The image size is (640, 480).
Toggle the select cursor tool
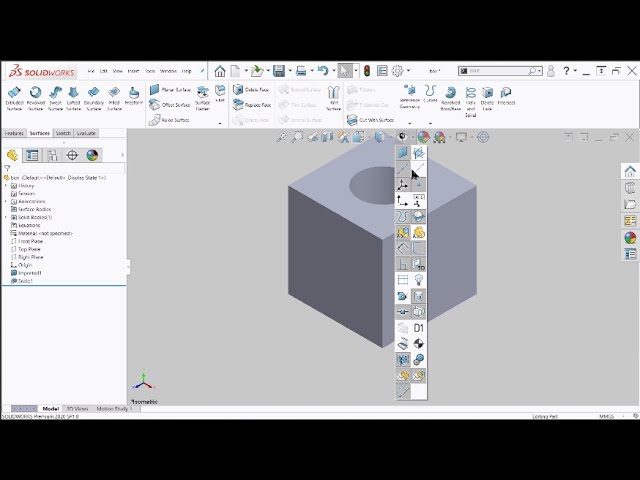tap(344, 71)
